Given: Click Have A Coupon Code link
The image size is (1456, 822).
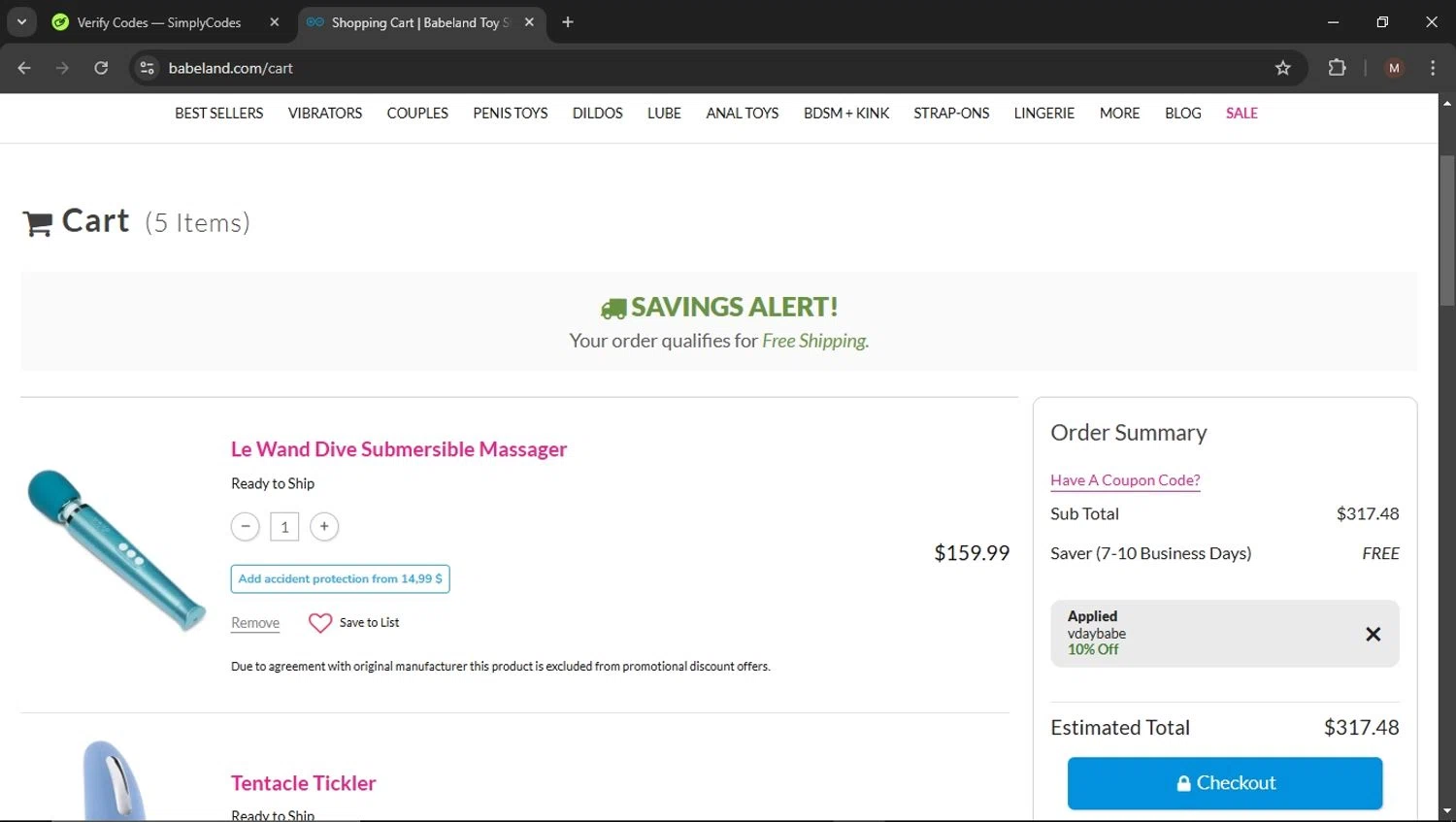Looking at the screenshot, I should (1125, 480).
